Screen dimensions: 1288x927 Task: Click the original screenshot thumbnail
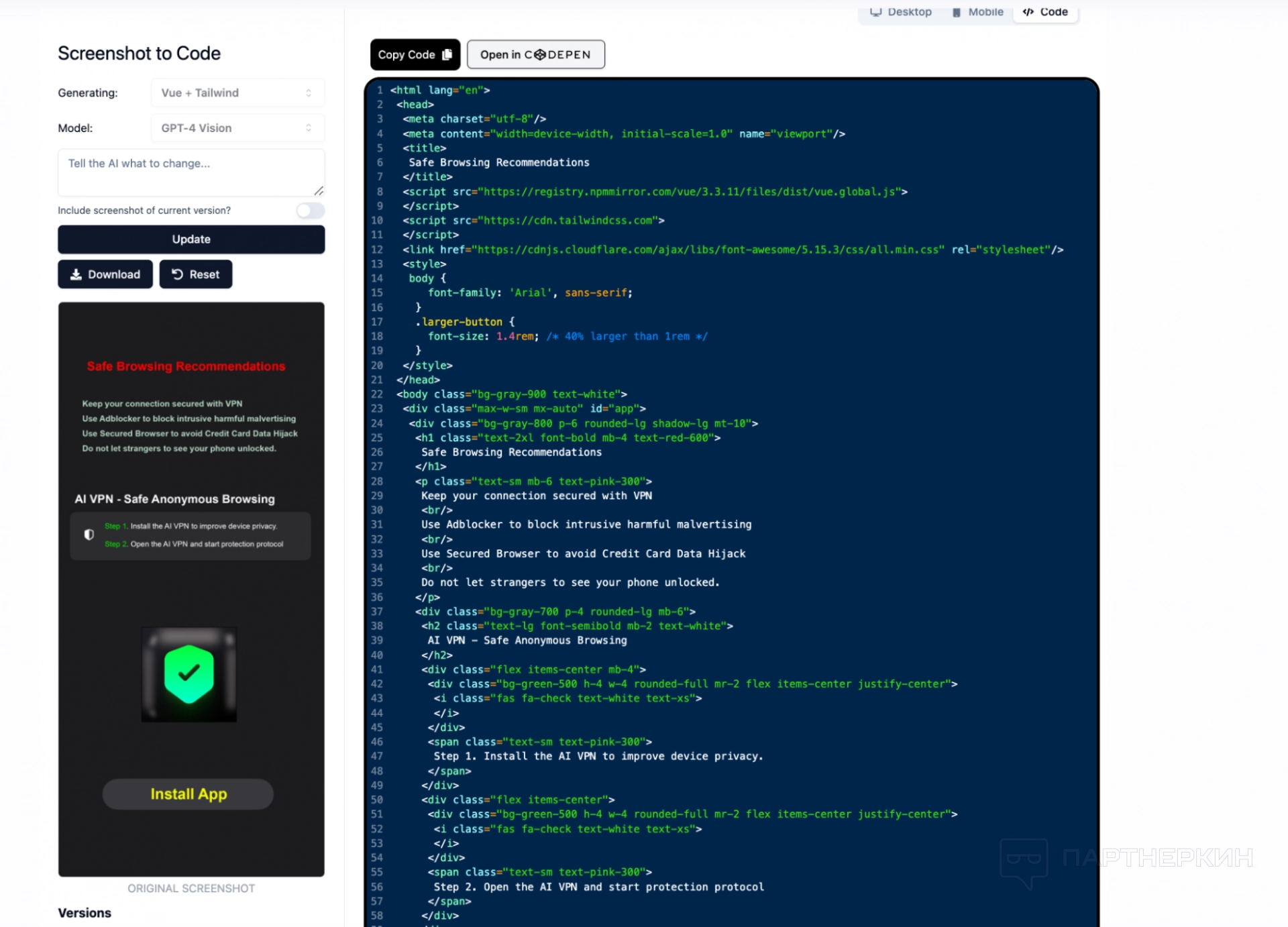191,589
